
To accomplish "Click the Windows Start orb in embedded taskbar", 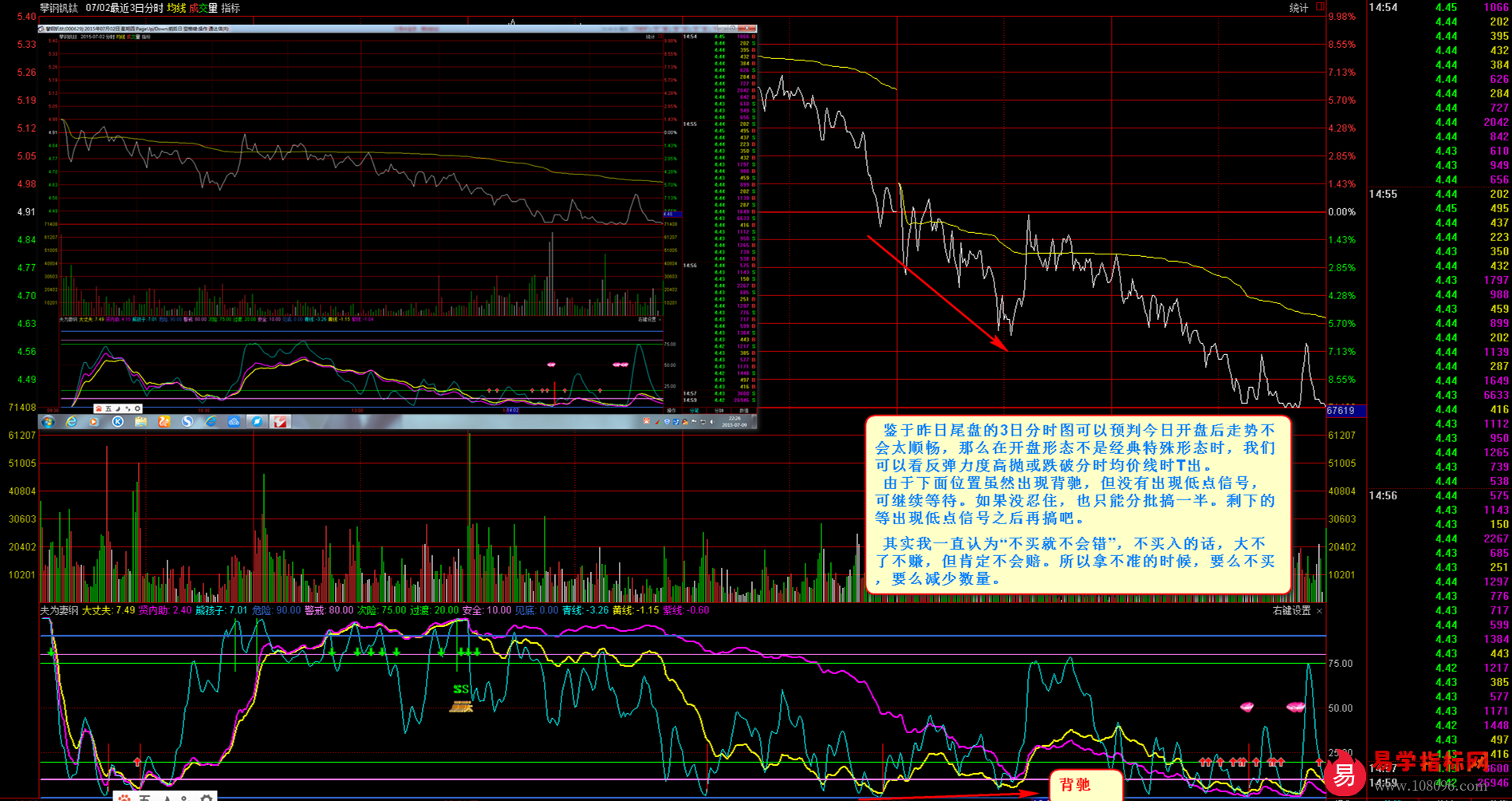I will click(x=48, y=421).
